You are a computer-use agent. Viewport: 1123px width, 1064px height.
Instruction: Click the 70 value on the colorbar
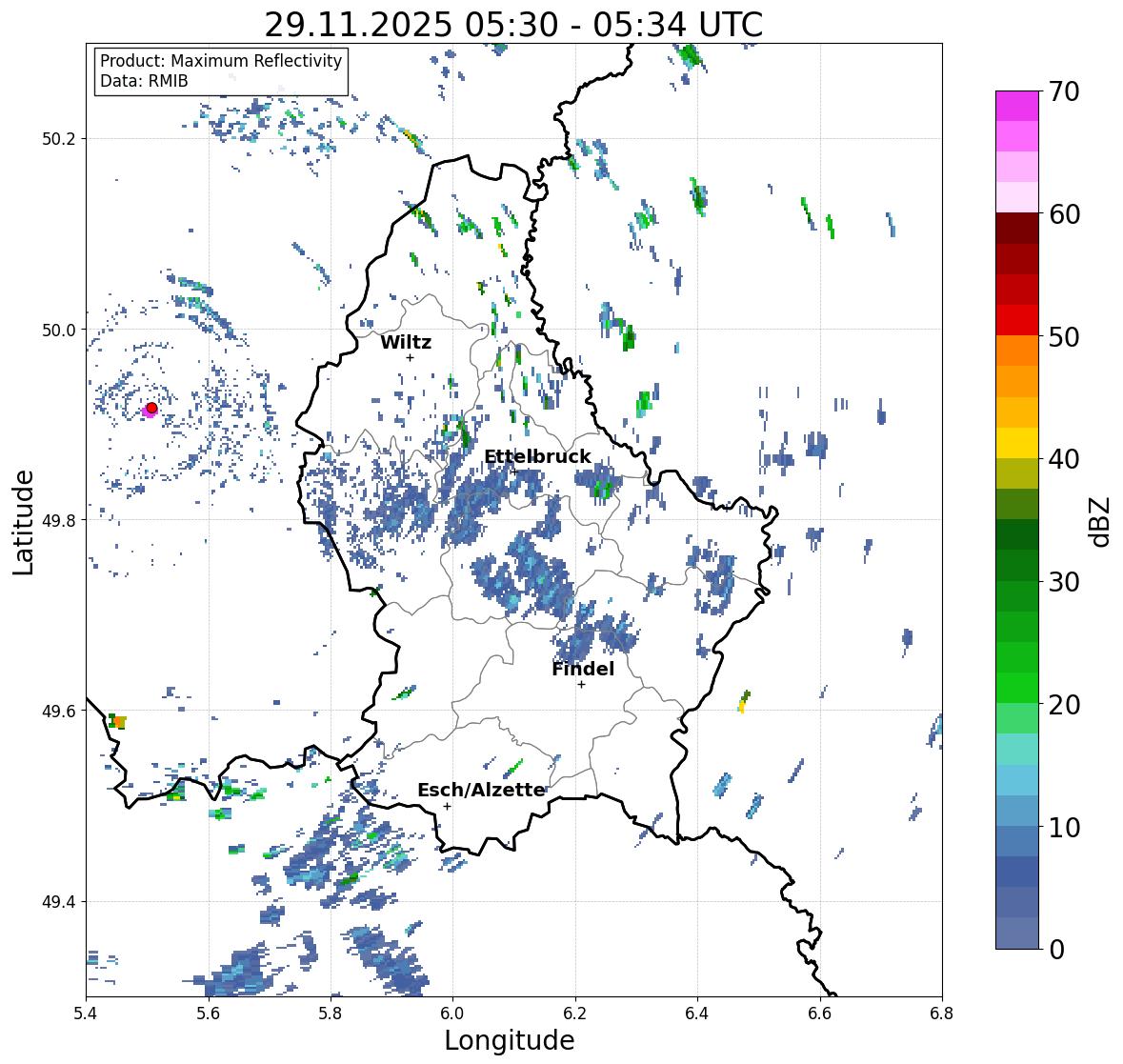[1064, 91]
